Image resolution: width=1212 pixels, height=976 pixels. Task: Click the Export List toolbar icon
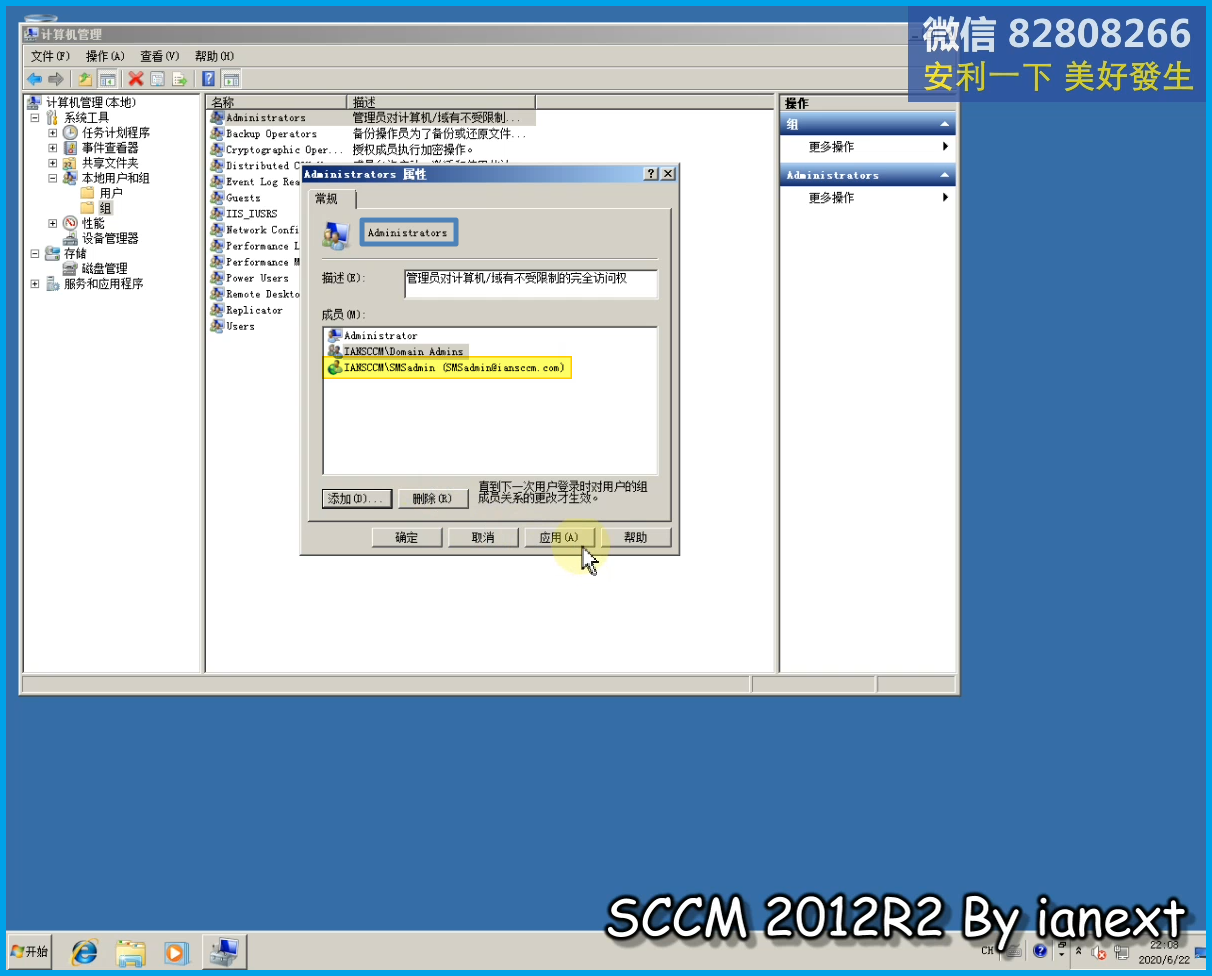180,79
